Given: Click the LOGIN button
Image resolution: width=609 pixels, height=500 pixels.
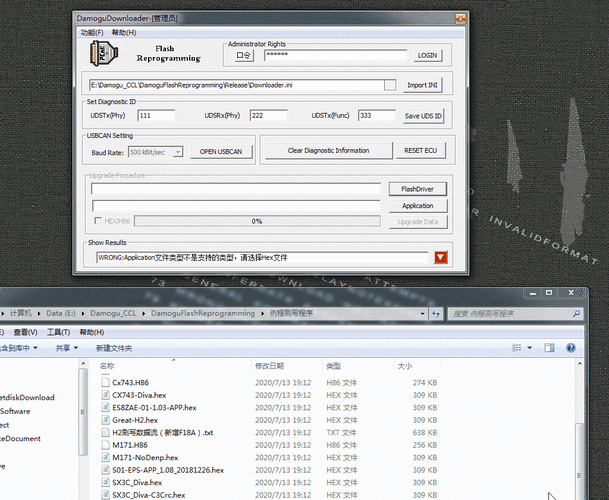Looking at the screenshot, I should (x=427, y=56).
